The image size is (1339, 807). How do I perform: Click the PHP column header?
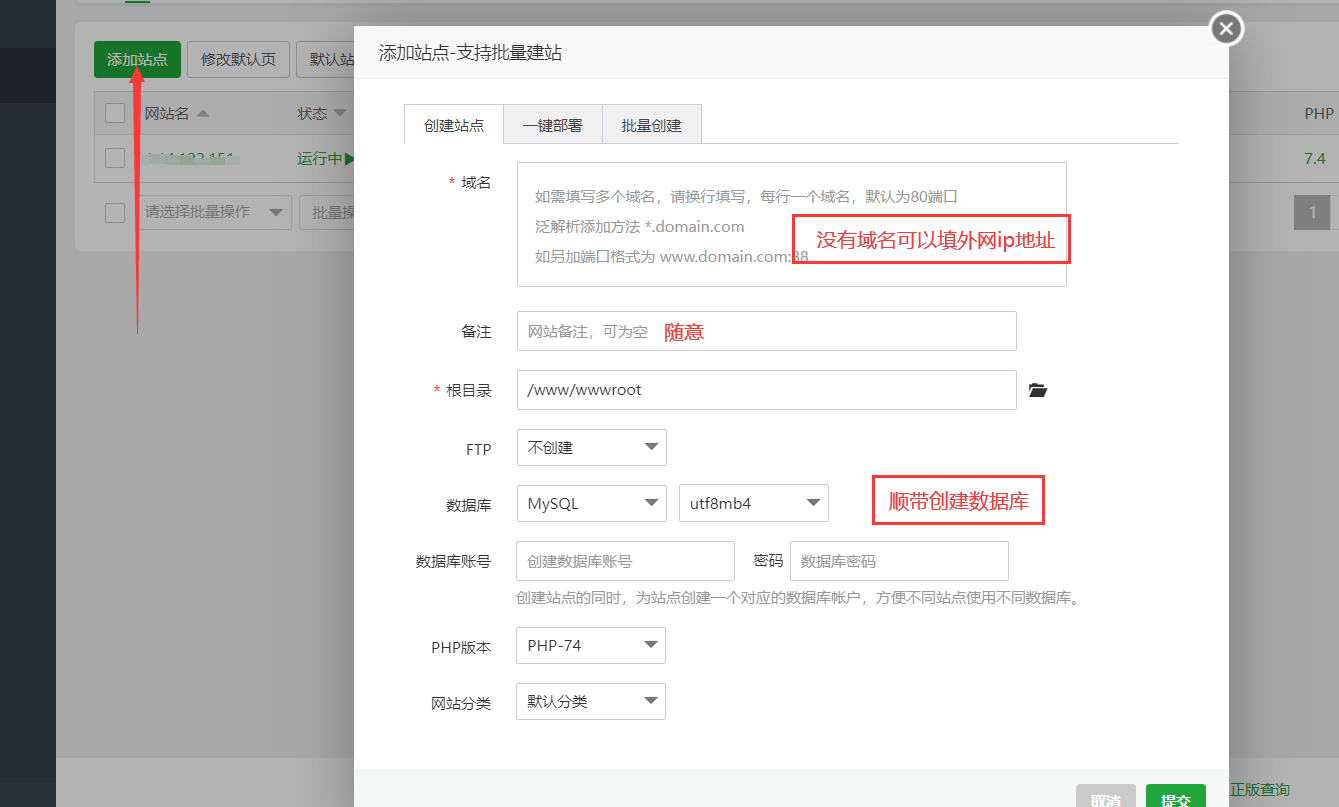click(x=1319, y=113)
